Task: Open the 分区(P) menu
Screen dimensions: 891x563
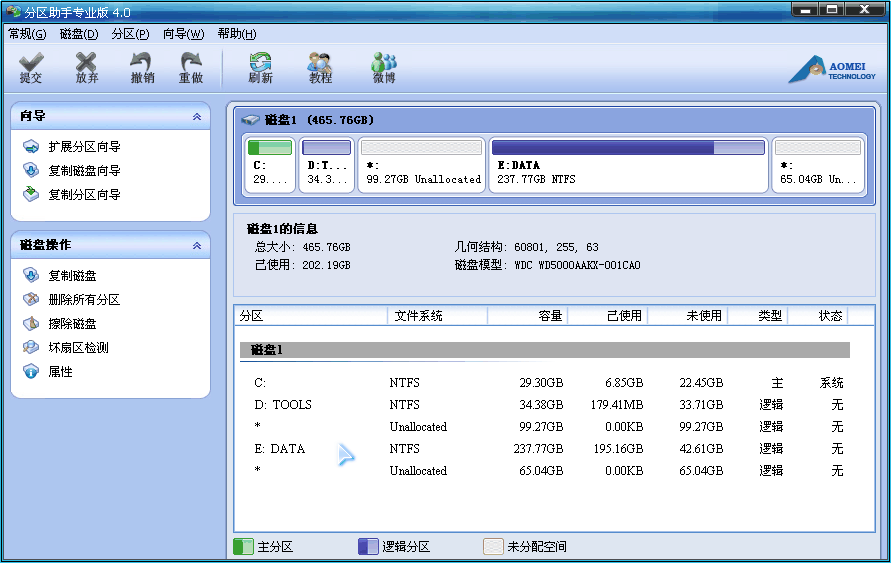Action: click(130, 34)
